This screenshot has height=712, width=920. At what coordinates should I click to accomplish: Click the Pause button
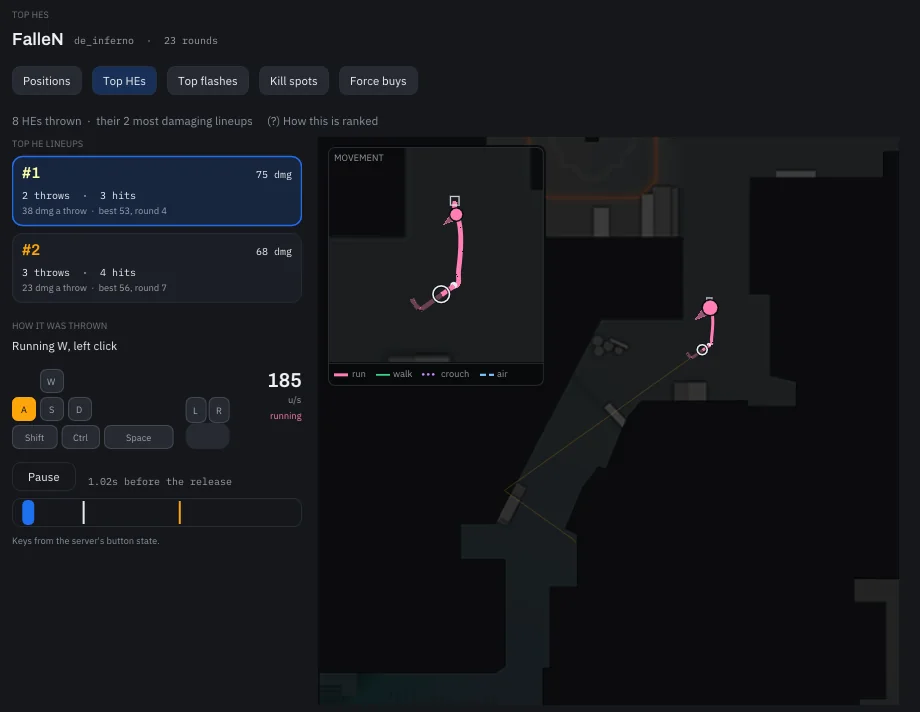[x=44, y=477]
